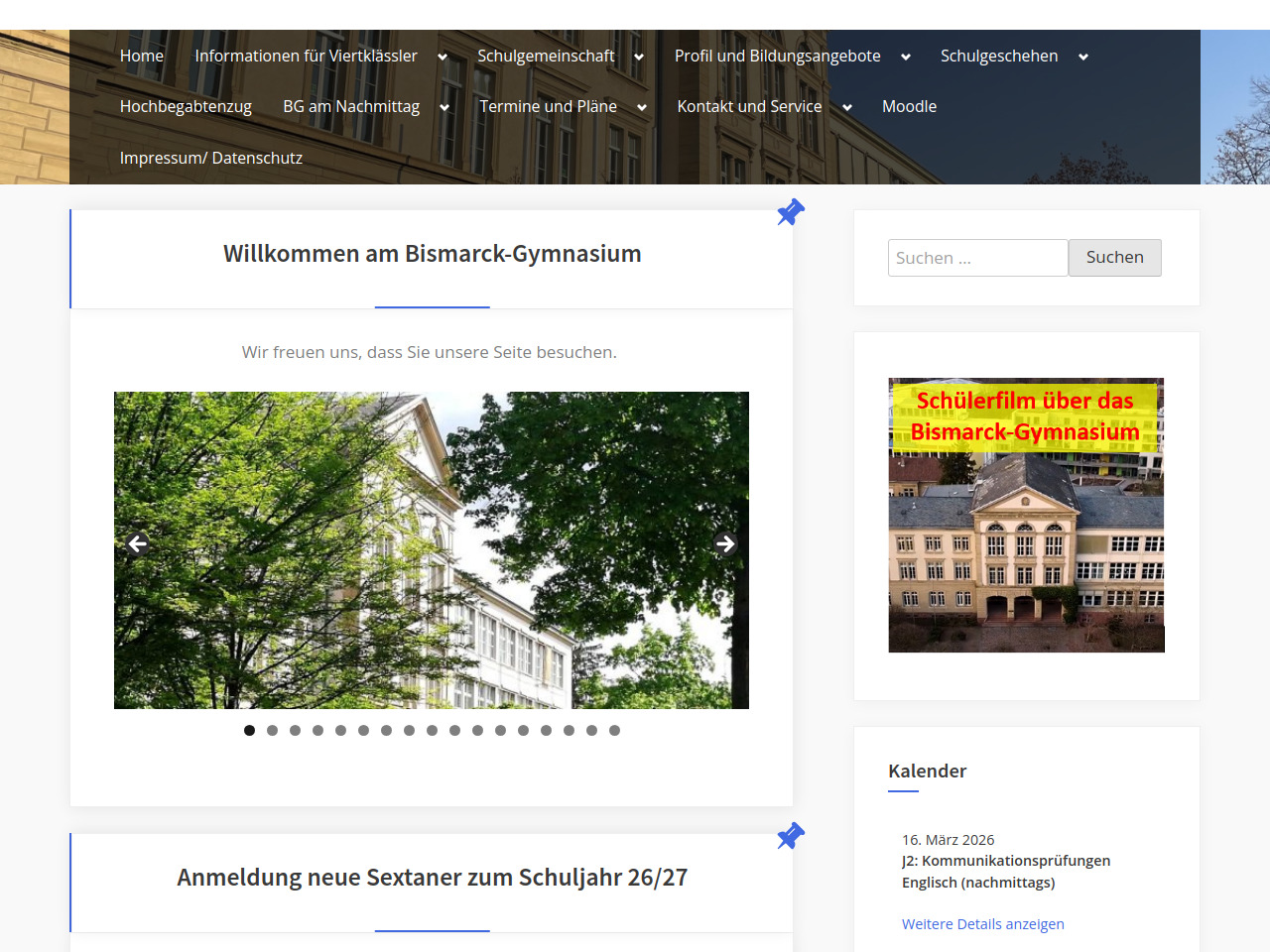The height and width of the screenshot is (952, 1270).
Task: Expand Kontakt und Service menu chevron
Action: click(847, 108)
